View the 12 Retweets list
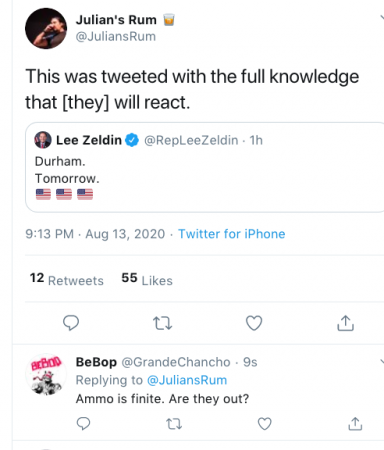This screenshot has width=384, height=450. (x=67, y=279)
